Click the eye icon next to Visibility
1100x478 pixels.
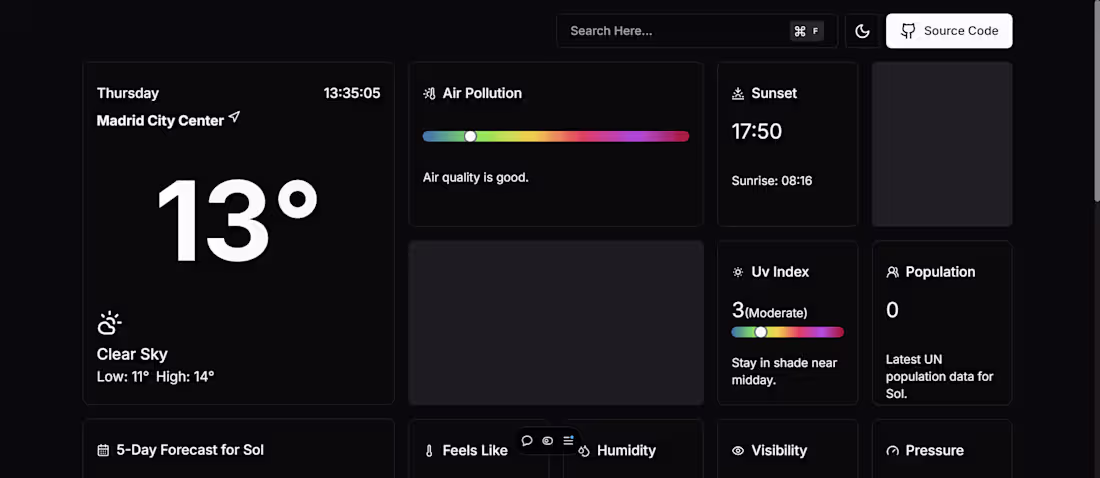click(x=738, y=451)
